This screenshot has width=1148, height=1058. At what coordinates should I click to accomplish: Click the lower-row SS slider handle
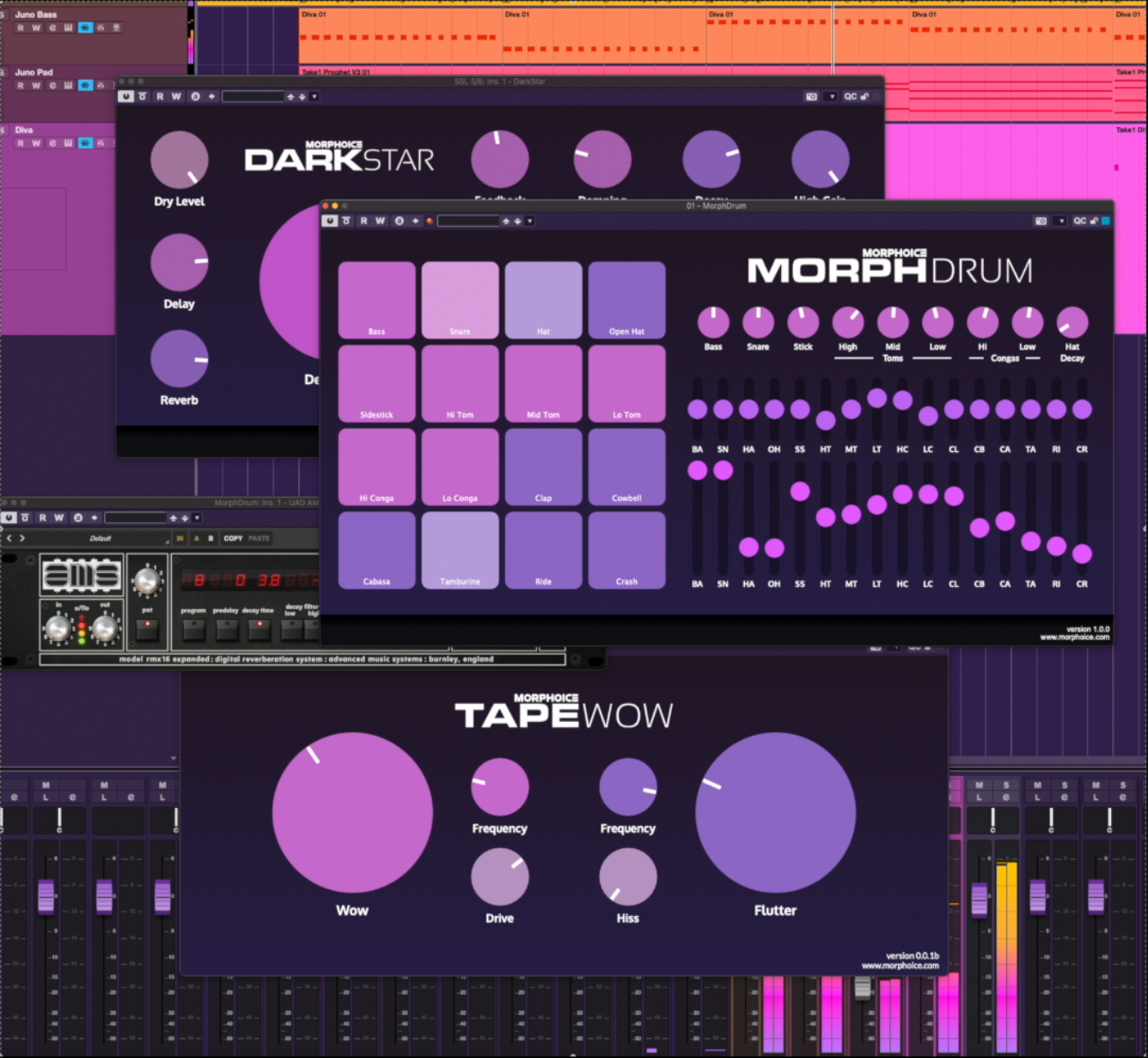click(x=800, y=491)
